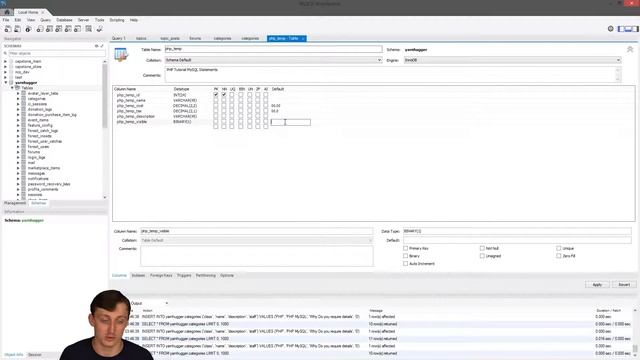Click the Apply button

(597, 284)
